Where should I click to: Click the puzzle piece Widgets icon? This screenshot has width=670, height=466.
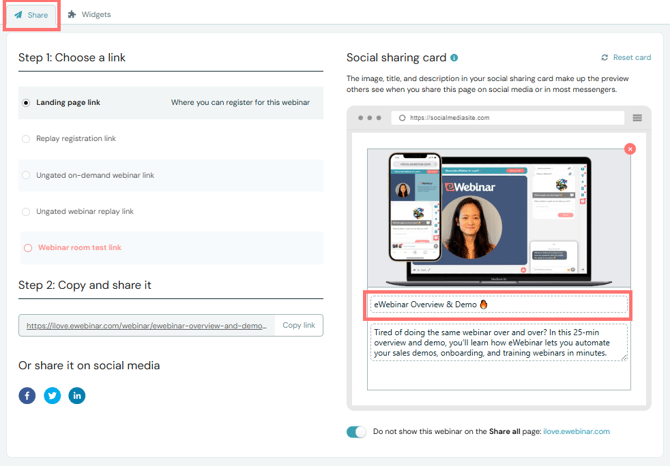pyautogui.click(x=72, y=15)
